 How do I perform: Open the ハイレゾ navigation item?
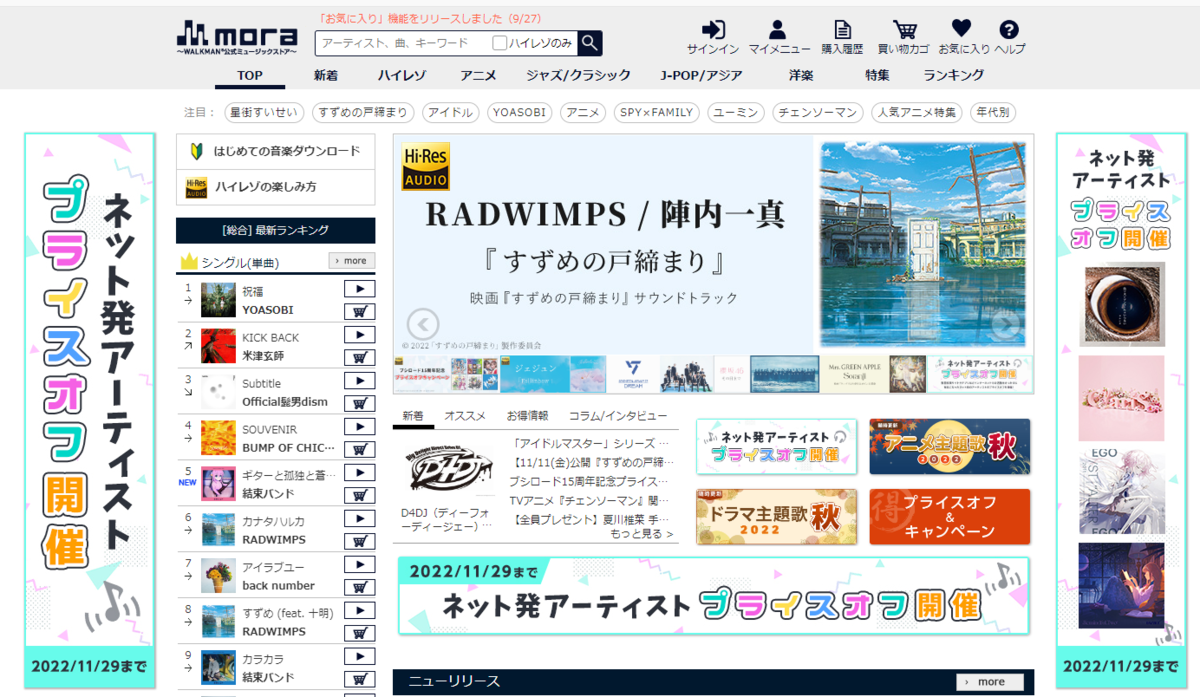coord(402,75)
